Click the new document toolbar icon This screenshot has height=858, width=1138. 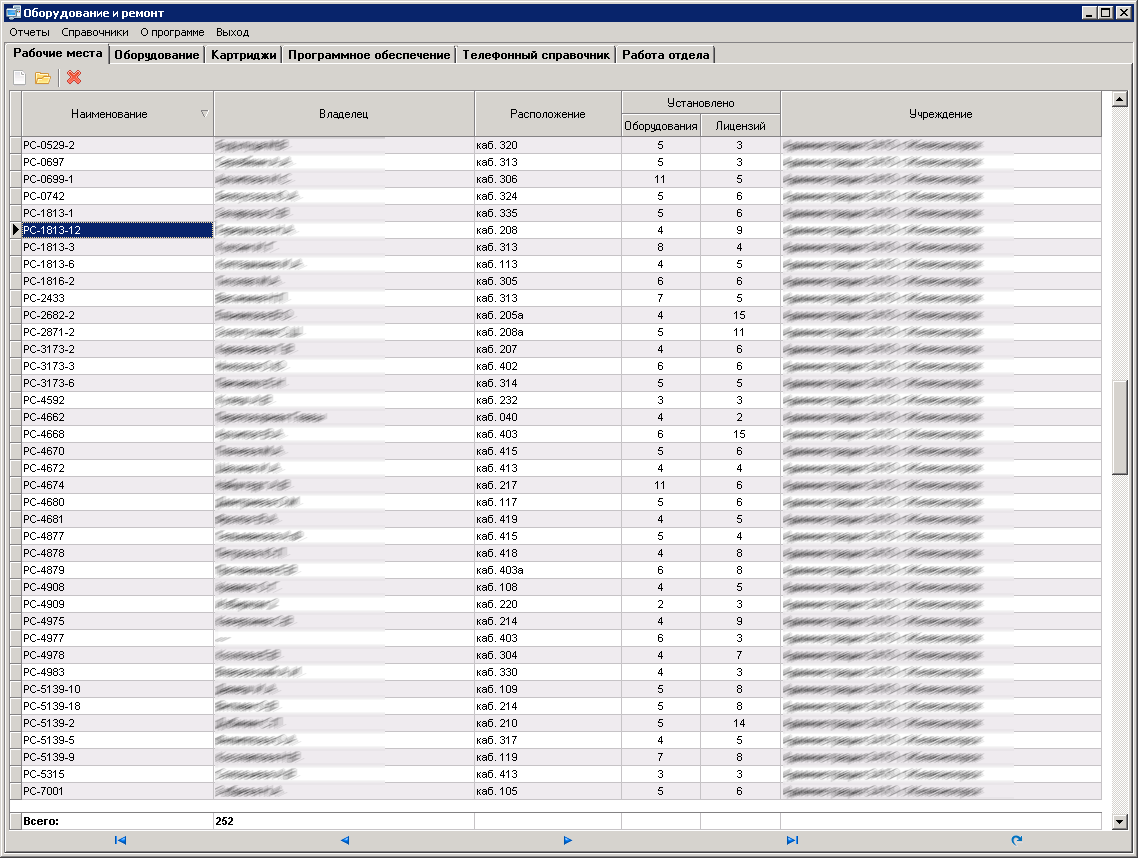(20, 78)
